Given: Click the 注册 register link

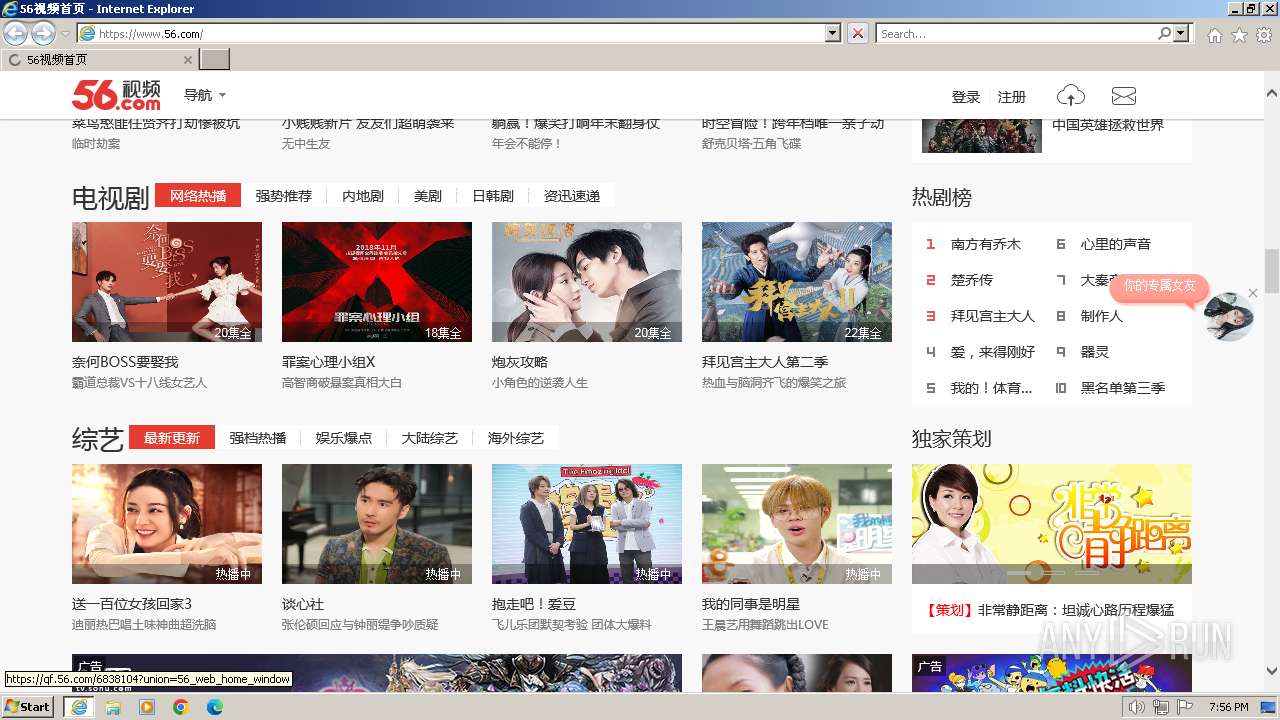Looking at the screenshot, I should [1012, 97].
